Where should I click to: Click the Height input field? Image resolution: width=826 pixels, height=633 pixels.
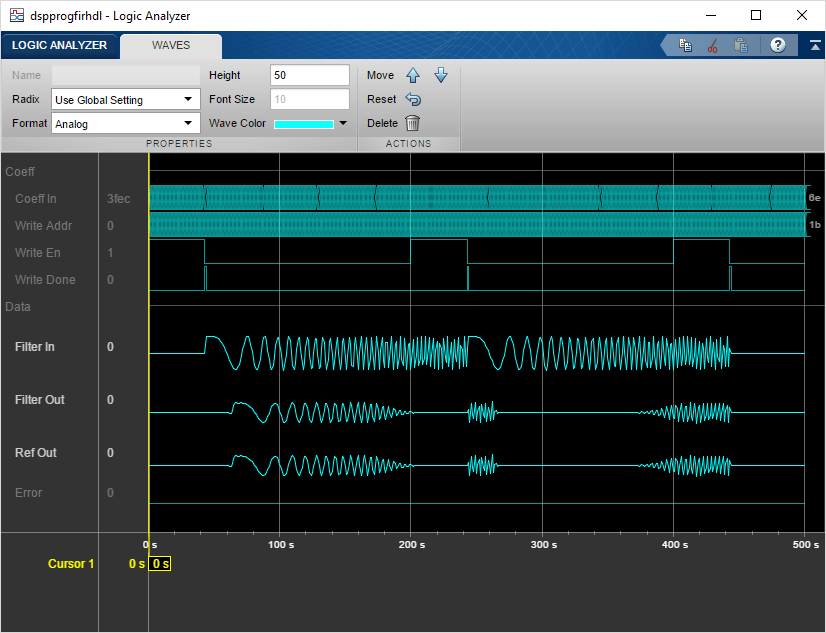309,76
